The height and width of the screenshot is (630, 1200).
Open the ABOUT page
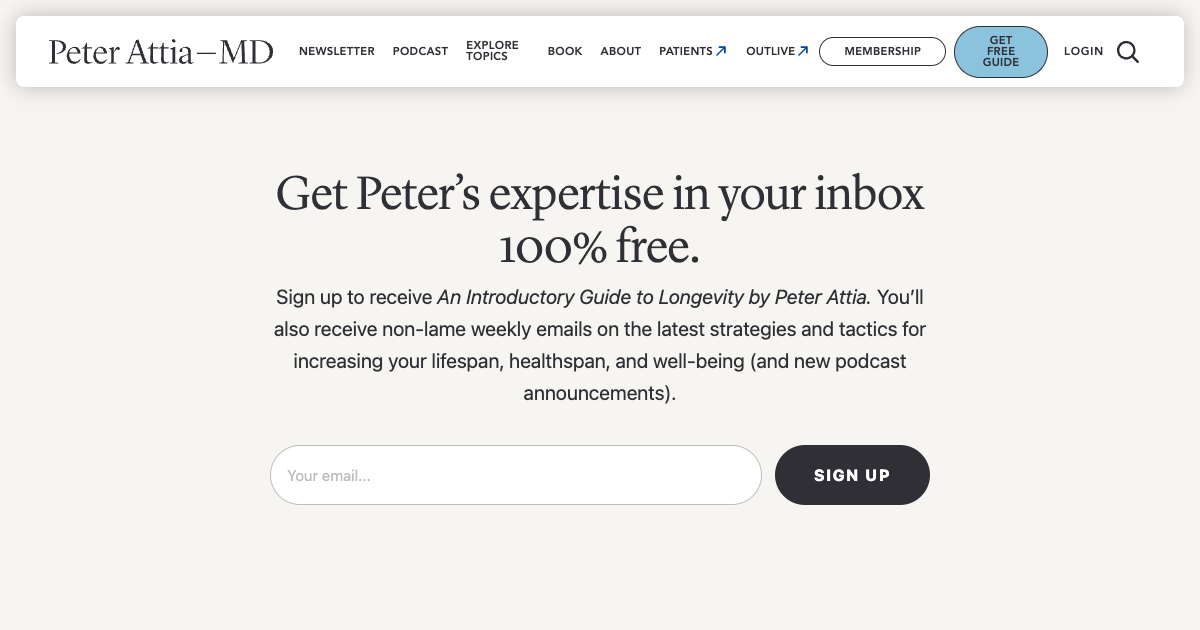click(621, 51)
